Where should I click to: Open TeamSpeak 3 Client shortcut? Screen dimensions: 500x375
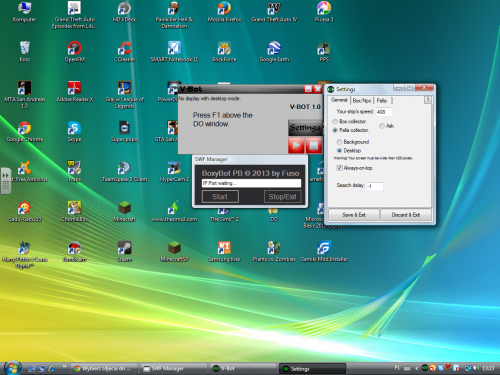tap(124, 172)
